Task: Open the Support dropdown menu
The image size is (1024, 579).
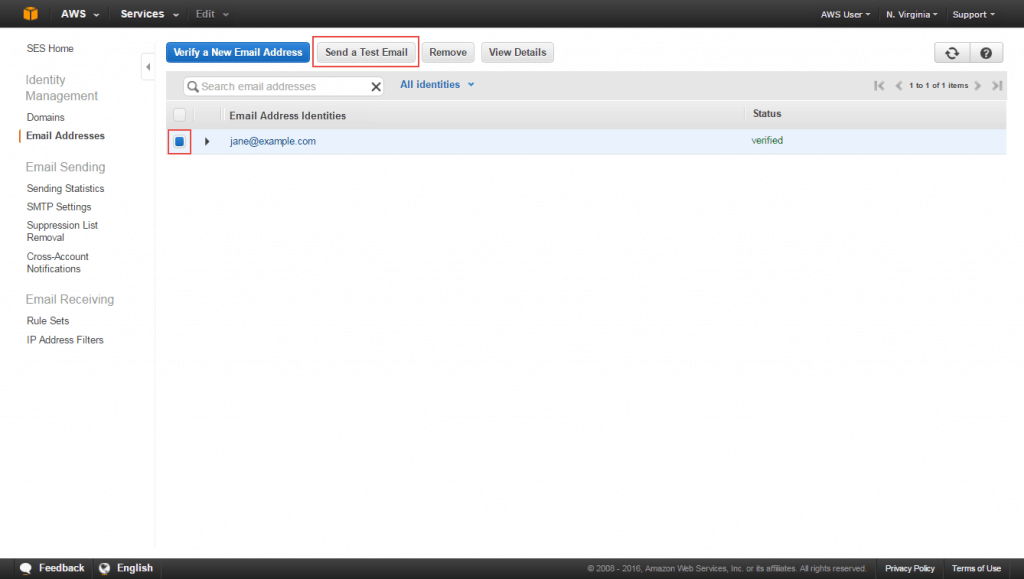Action: coord(971,13)
